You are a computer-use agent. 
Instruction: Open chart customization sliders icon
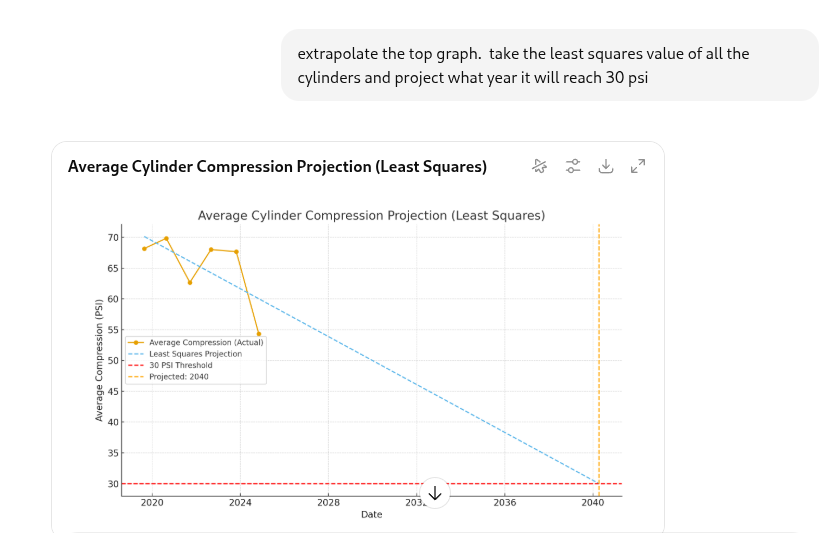click(573, 166)
